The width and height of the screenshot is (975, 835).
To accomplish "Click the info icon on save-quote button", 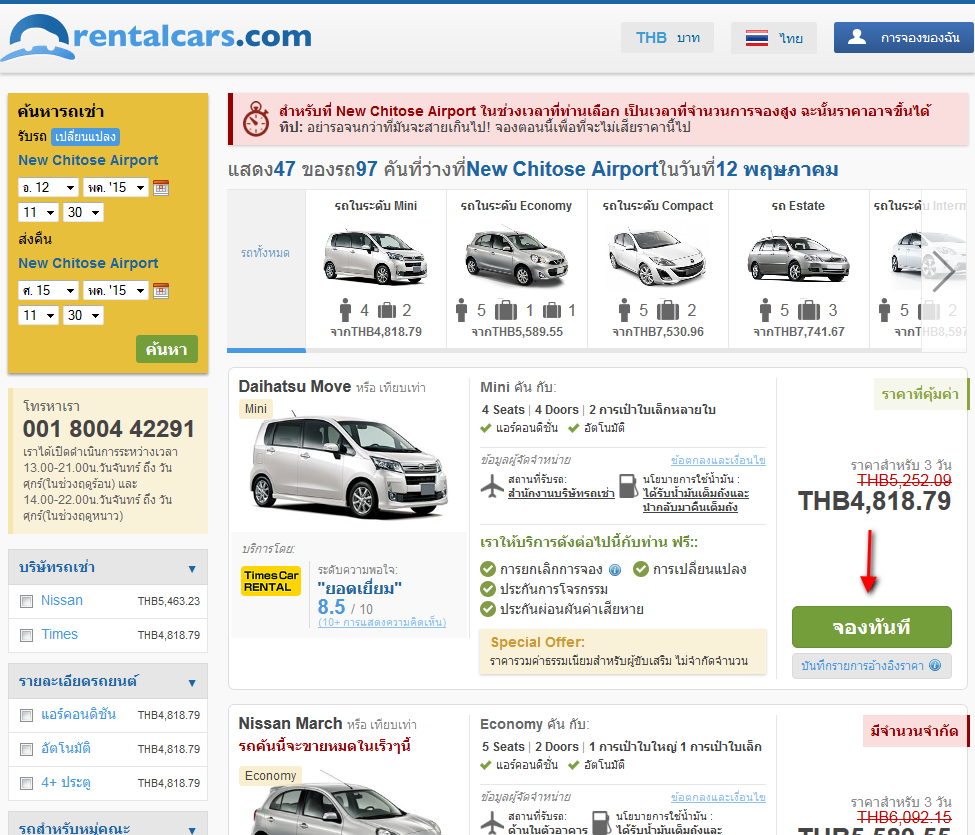I will [935, 665].
